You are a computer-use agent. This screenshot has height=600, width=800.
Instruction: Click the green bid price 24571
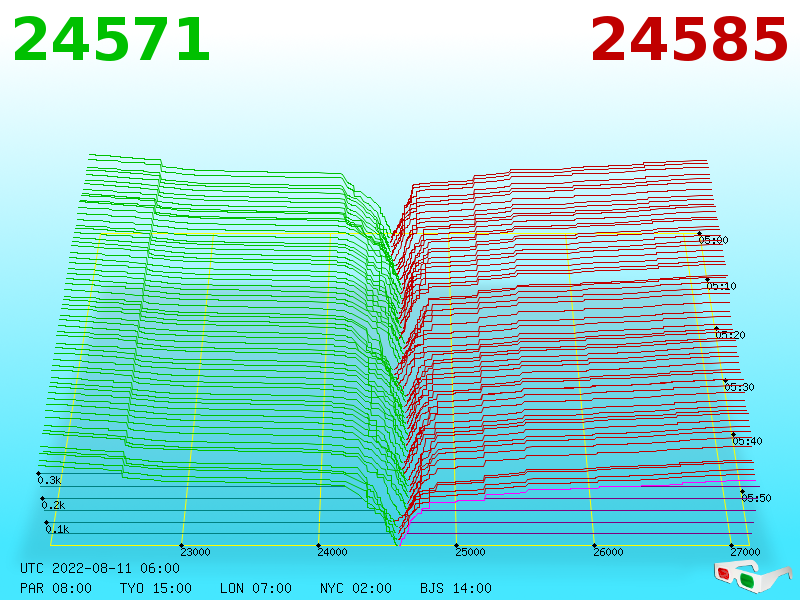point(111,39)
